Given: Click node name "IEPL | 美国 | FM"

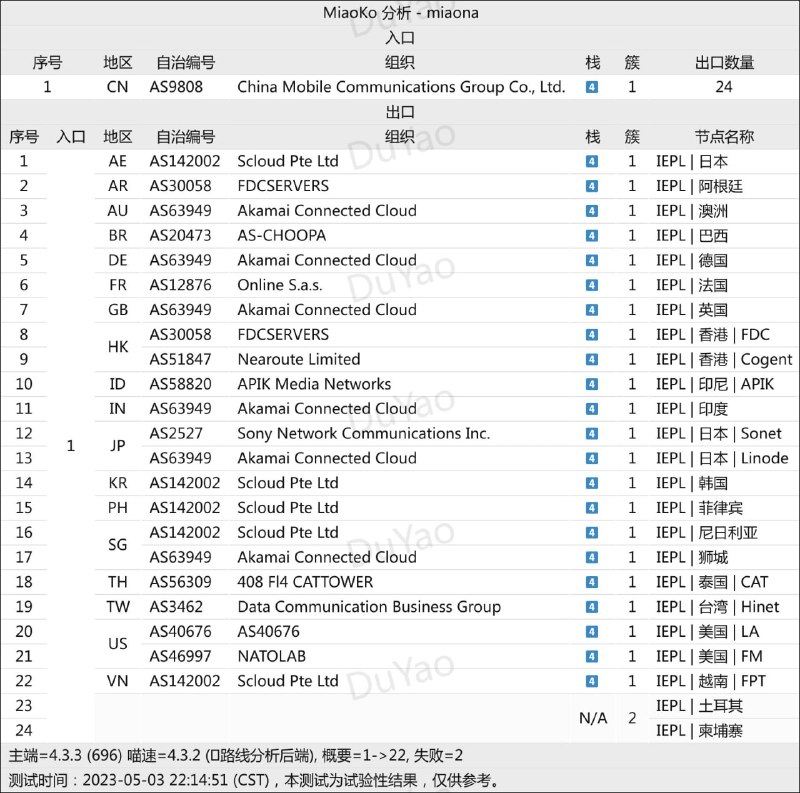Looking at the screenshot, I should (x=709, y=656).
